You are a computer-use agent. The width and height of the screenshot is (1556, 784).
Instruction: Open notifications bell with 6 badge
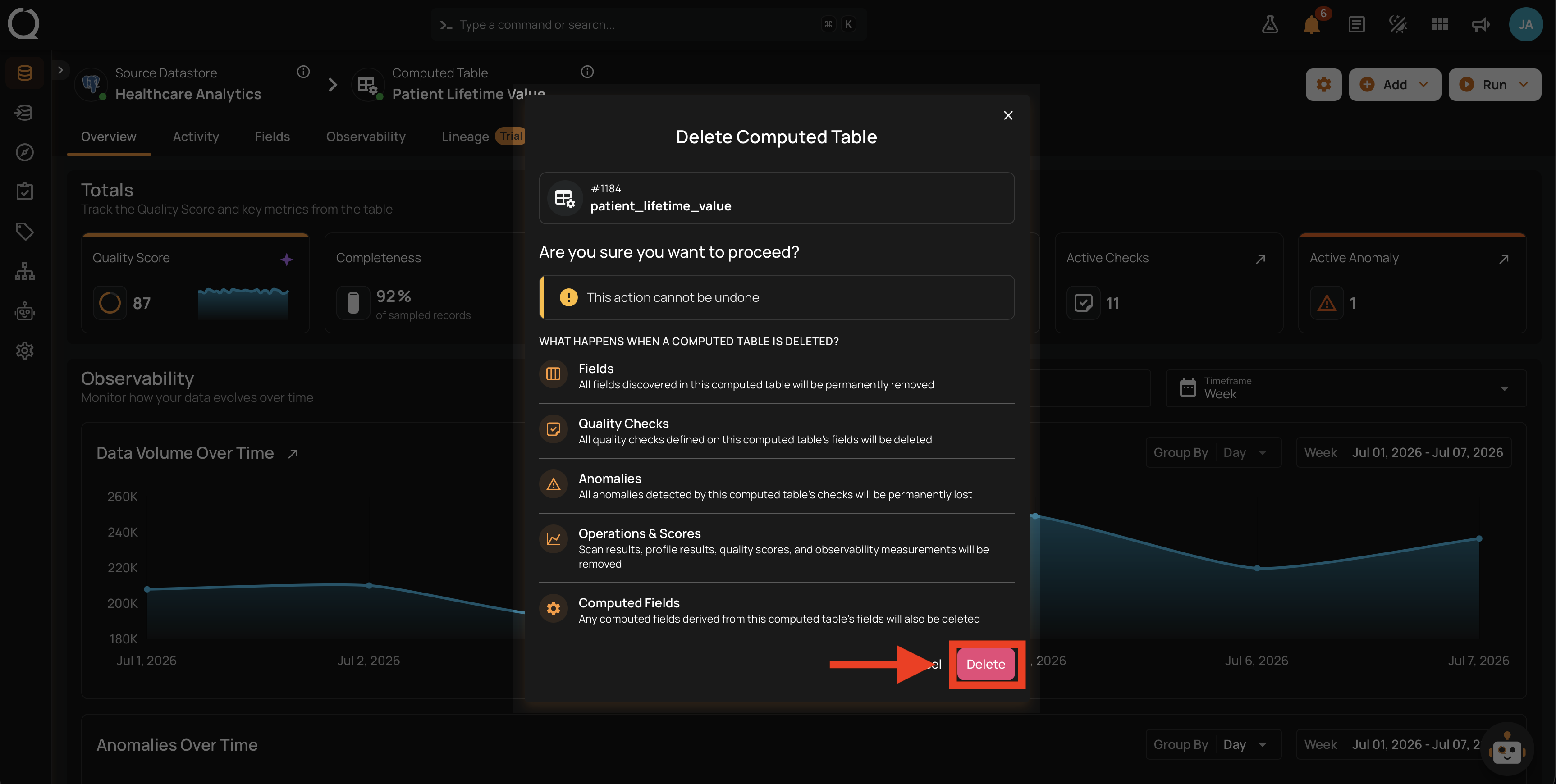coord(1311,25)
